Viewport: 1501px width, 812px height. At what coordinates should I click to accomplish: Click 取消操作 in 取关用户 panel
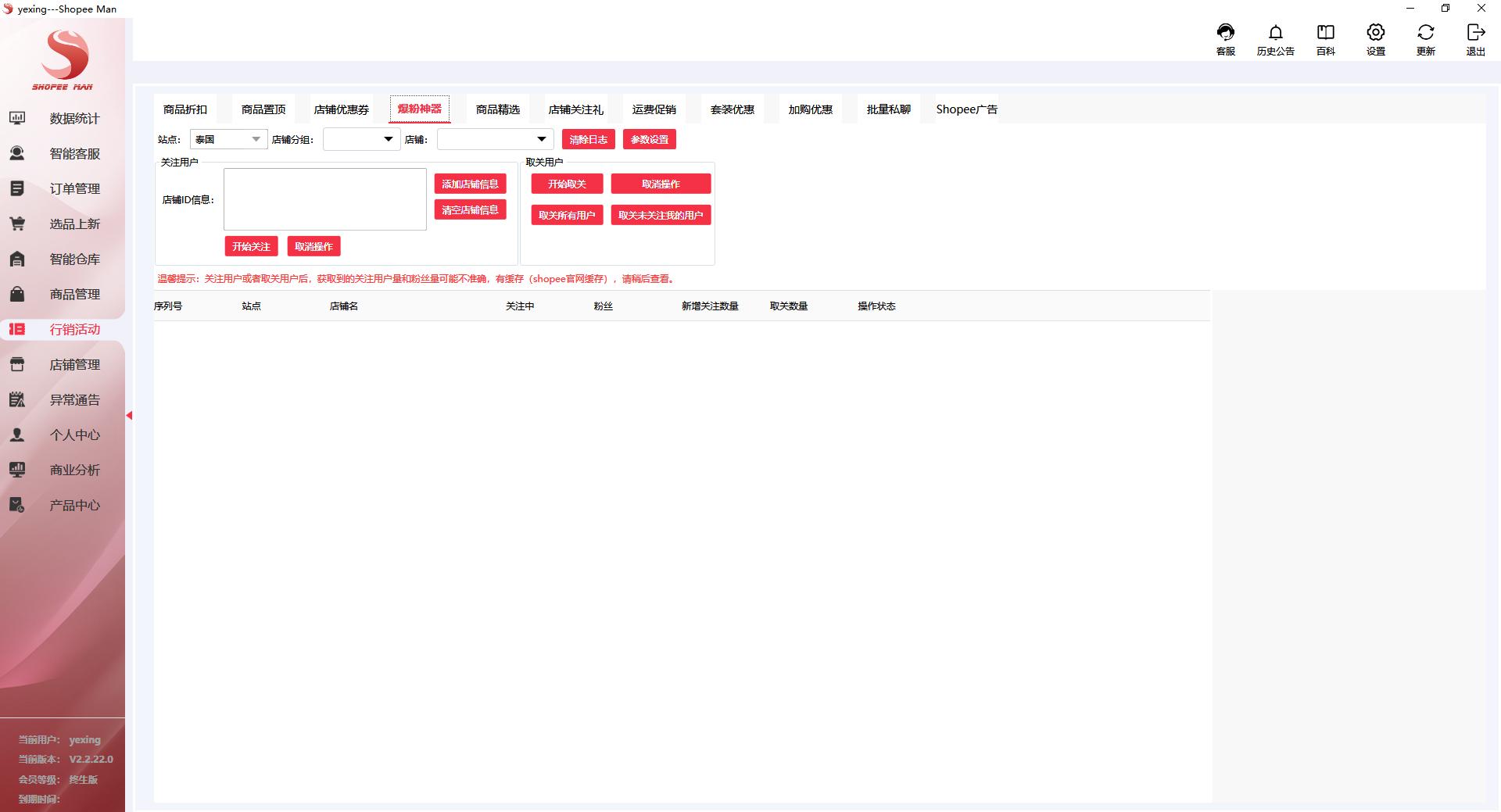(661, 184)
